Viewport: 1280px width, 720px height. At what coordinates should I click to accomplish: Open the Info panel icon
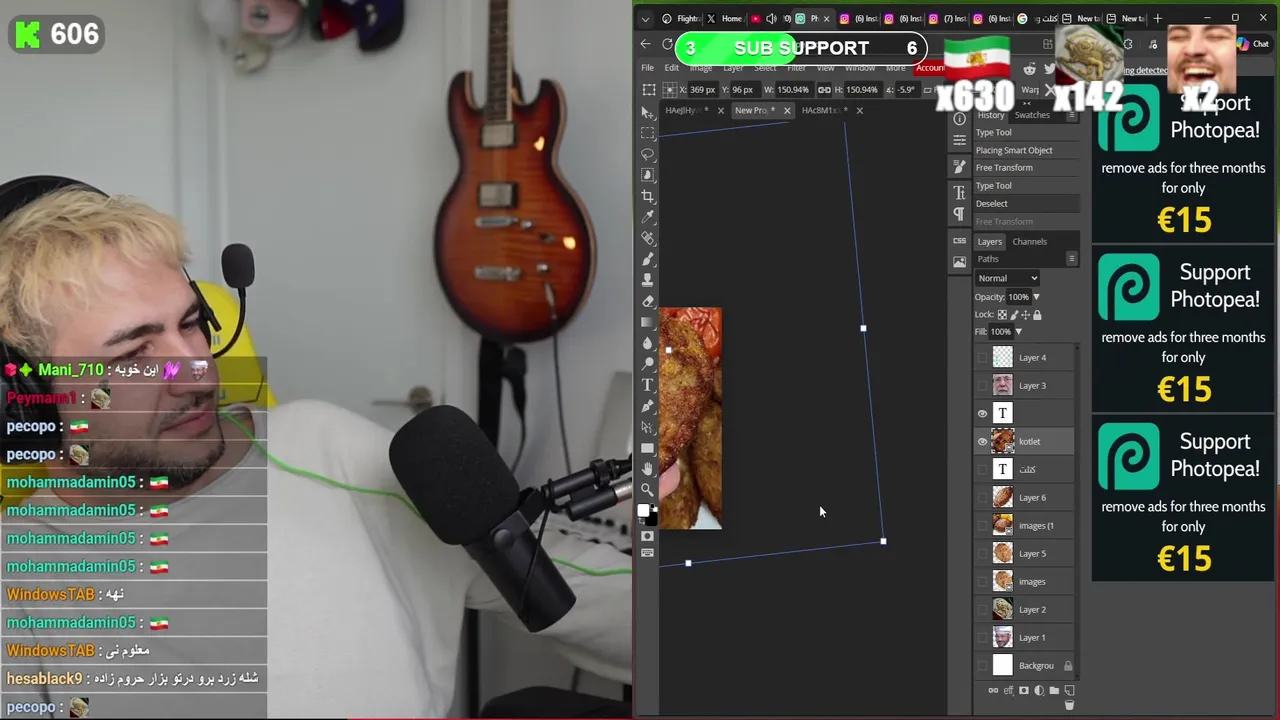959,119
